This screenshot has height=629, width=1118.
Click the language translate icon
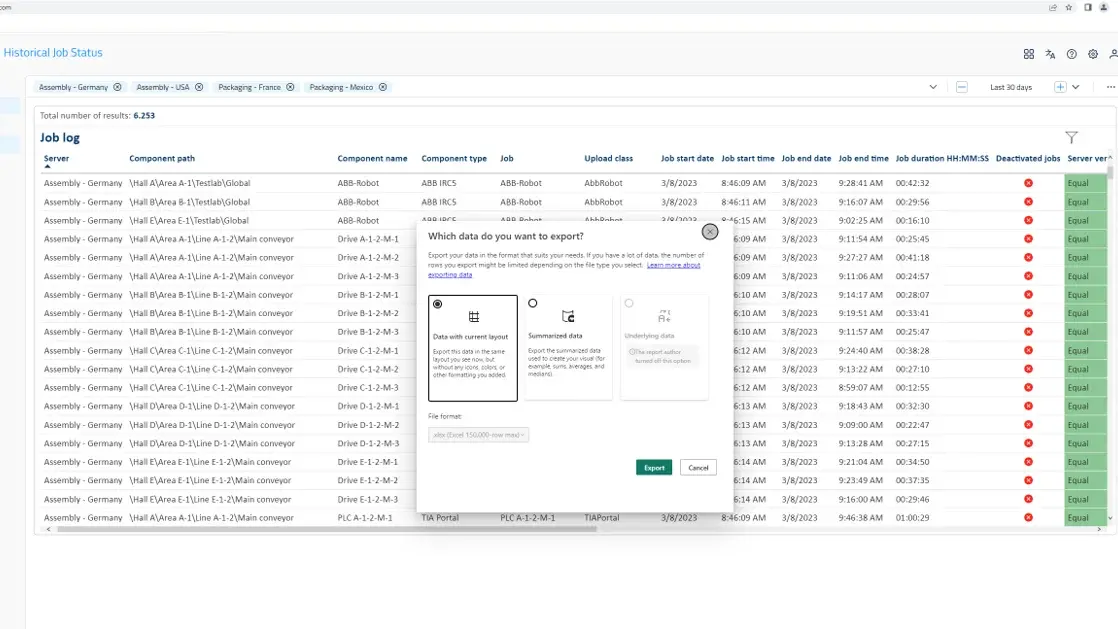(x=1050, y=54)
